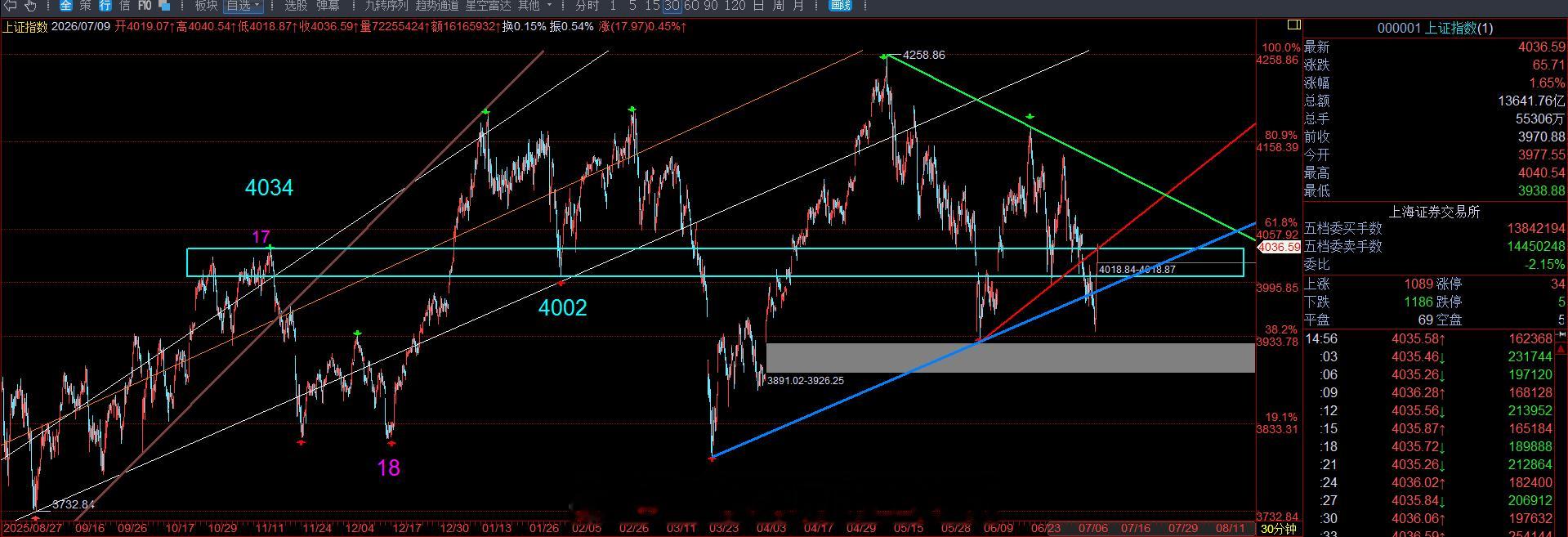
Task: Click the 3891.02-3926.25 gap label
Action: pos(806,380)
